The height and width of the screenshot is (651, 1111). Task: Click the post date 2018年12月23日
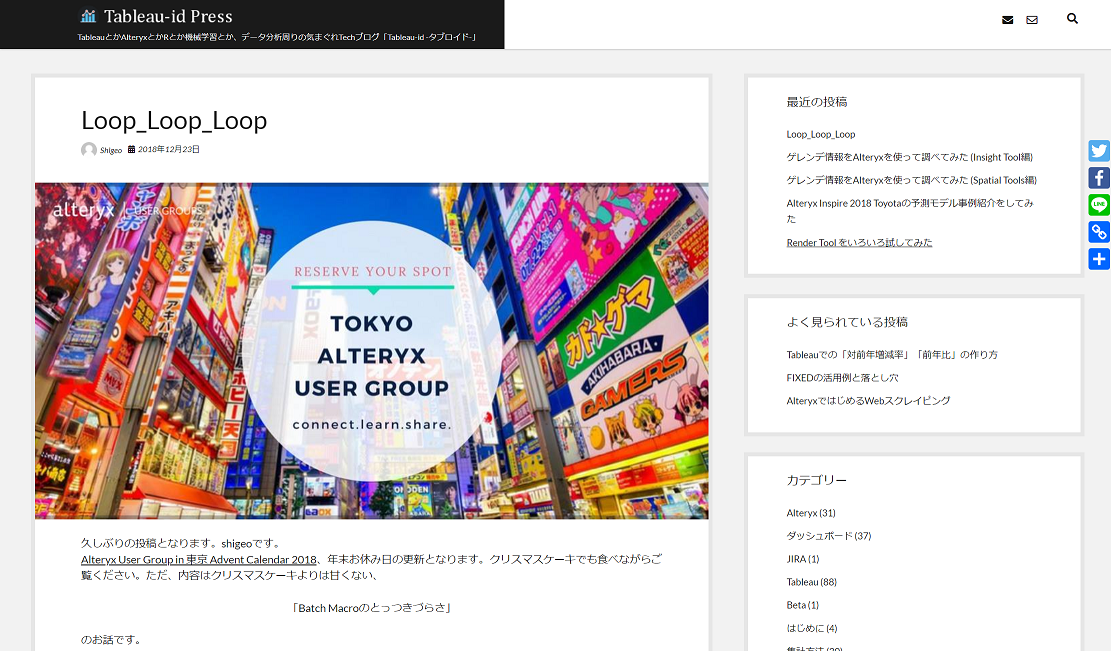click(x=169, y=149)
